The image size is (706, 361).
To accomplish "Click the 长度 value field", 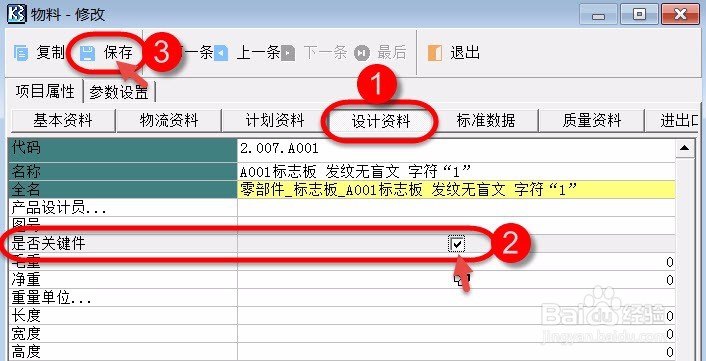I will pyautogui.click(x=456, y=316).
